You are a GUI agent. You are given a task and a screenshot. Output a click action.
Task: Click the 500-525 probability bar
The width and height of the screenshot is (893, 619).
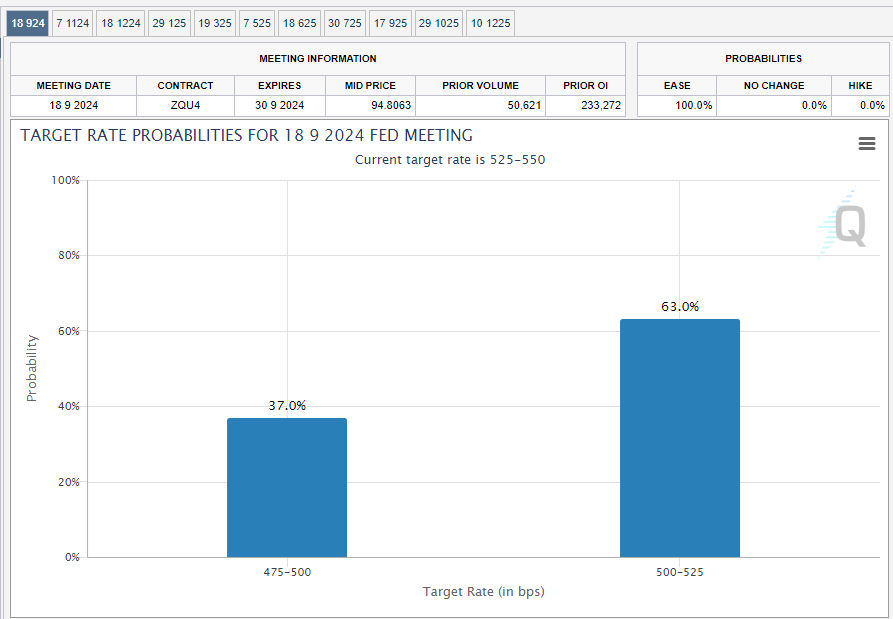pyautogui.click(x=680, y=438)
